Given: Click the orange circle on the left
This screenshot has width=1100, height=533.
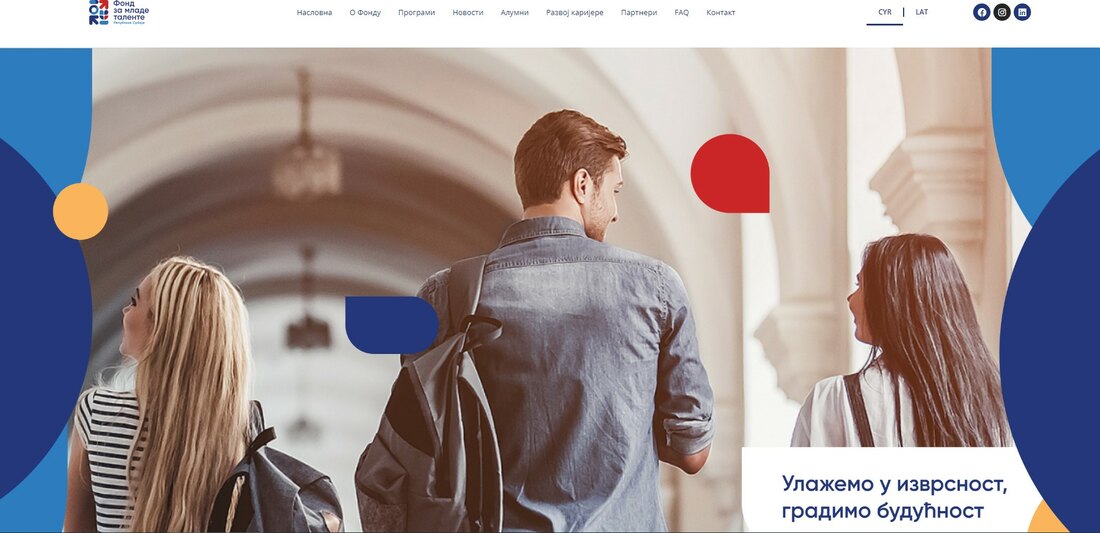Looking at the screenshot, I should coord(81,211).
